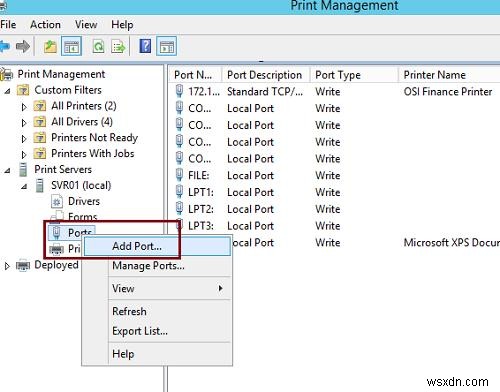Choose Manage Ports... from context menu
Screen dimensions: 500x392
(170, 266)
